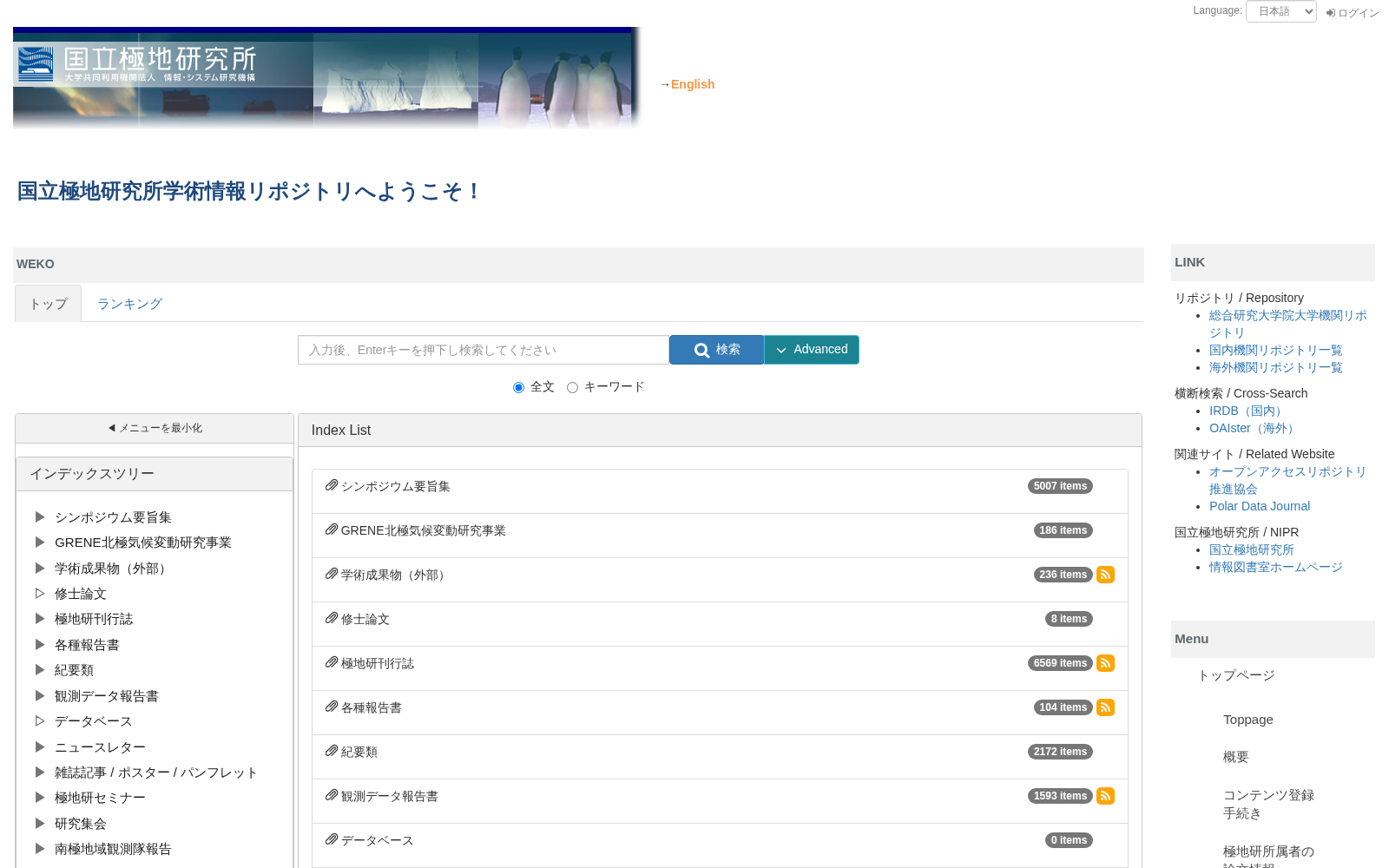Screen dimensions: 1389x868
Task: Open OAIster(海外) link
Action: point(1254,428)
